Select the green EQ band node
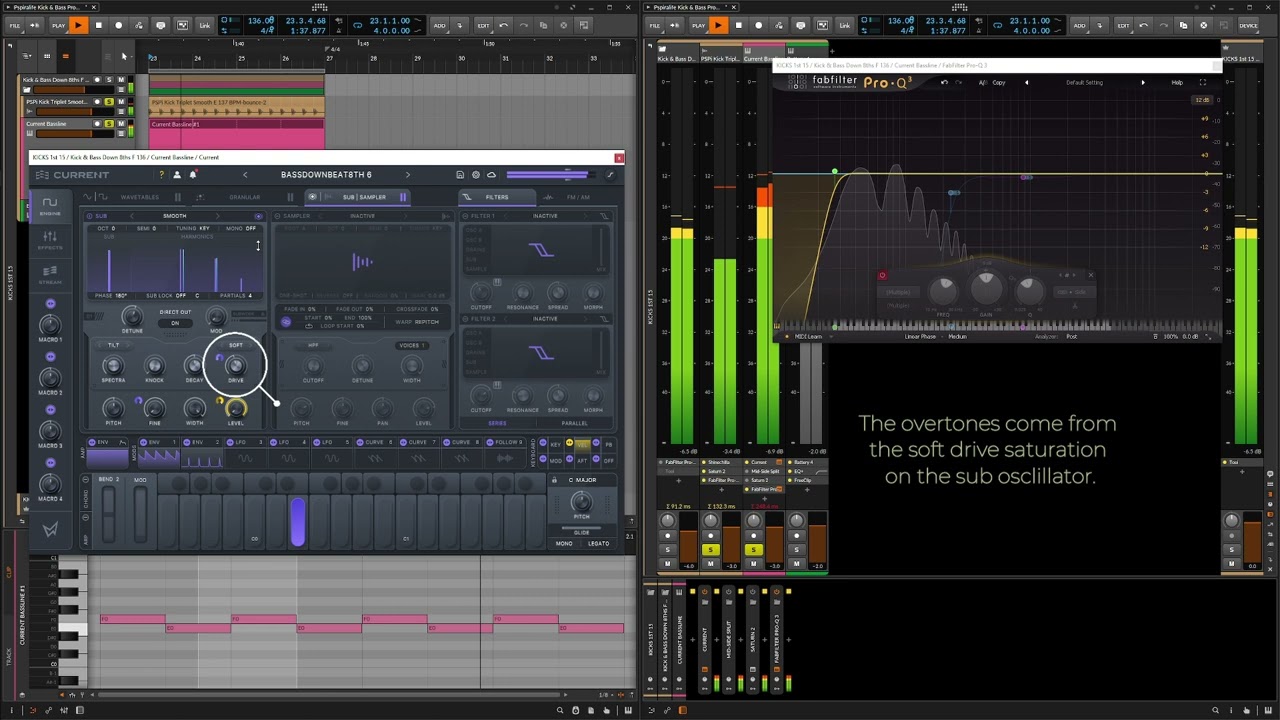 (835, 172)
